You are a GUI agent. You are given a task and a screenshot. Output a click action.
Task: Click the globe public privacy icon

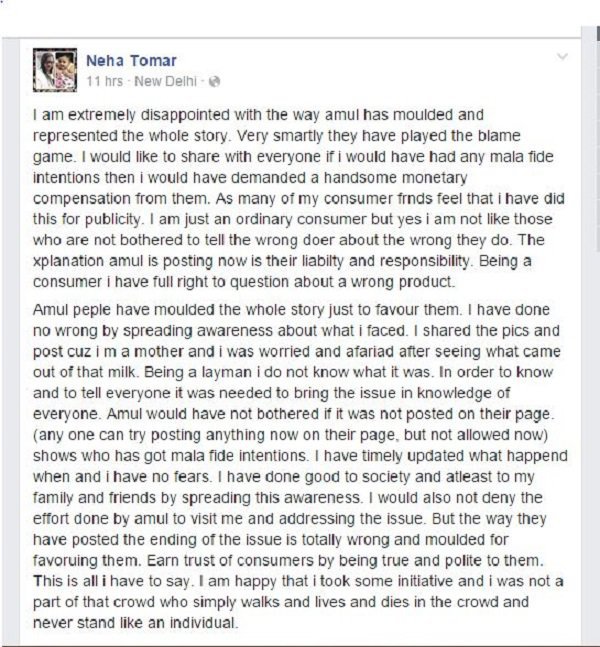(214, 82)
